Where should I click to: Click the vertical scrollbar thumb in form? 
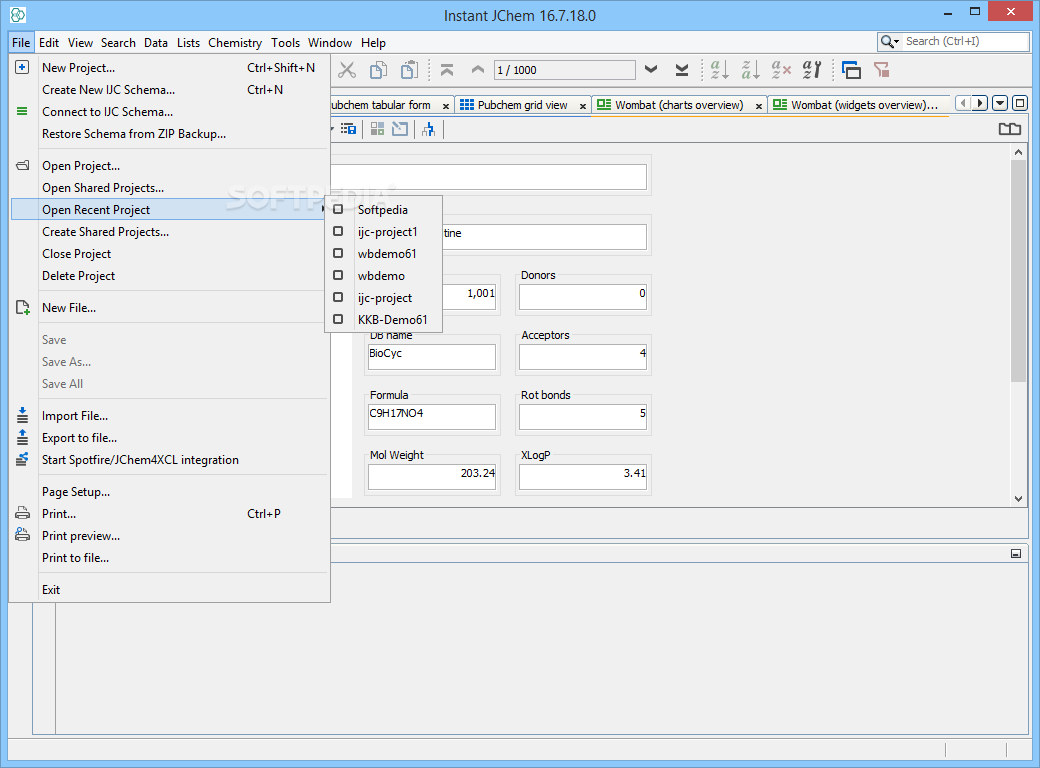pos(1018,271)
